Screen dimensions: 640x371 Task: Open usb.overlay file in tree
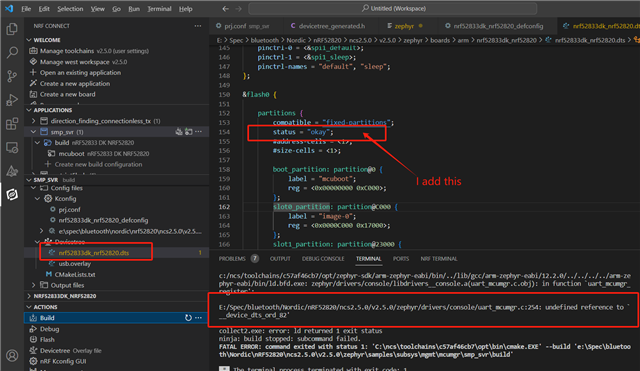point(75,264)
